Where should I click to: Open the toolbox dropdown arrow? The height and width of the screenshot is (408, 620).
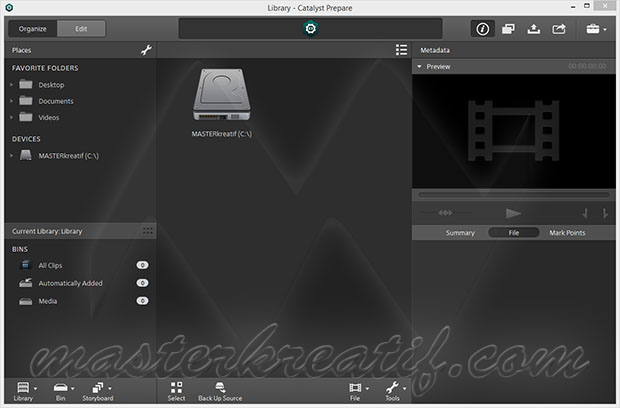pyautogui.click(x=605, y=30)
